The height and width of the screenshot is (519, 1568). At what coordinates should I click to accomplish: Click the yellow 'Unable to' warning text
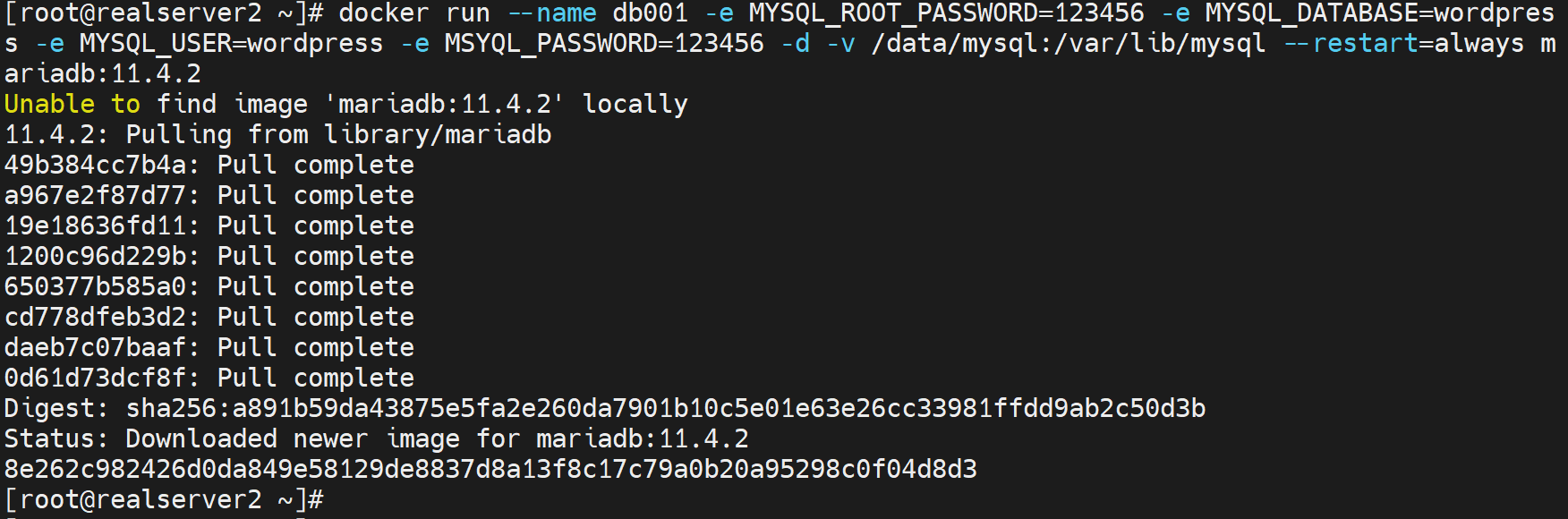point(72,105)
